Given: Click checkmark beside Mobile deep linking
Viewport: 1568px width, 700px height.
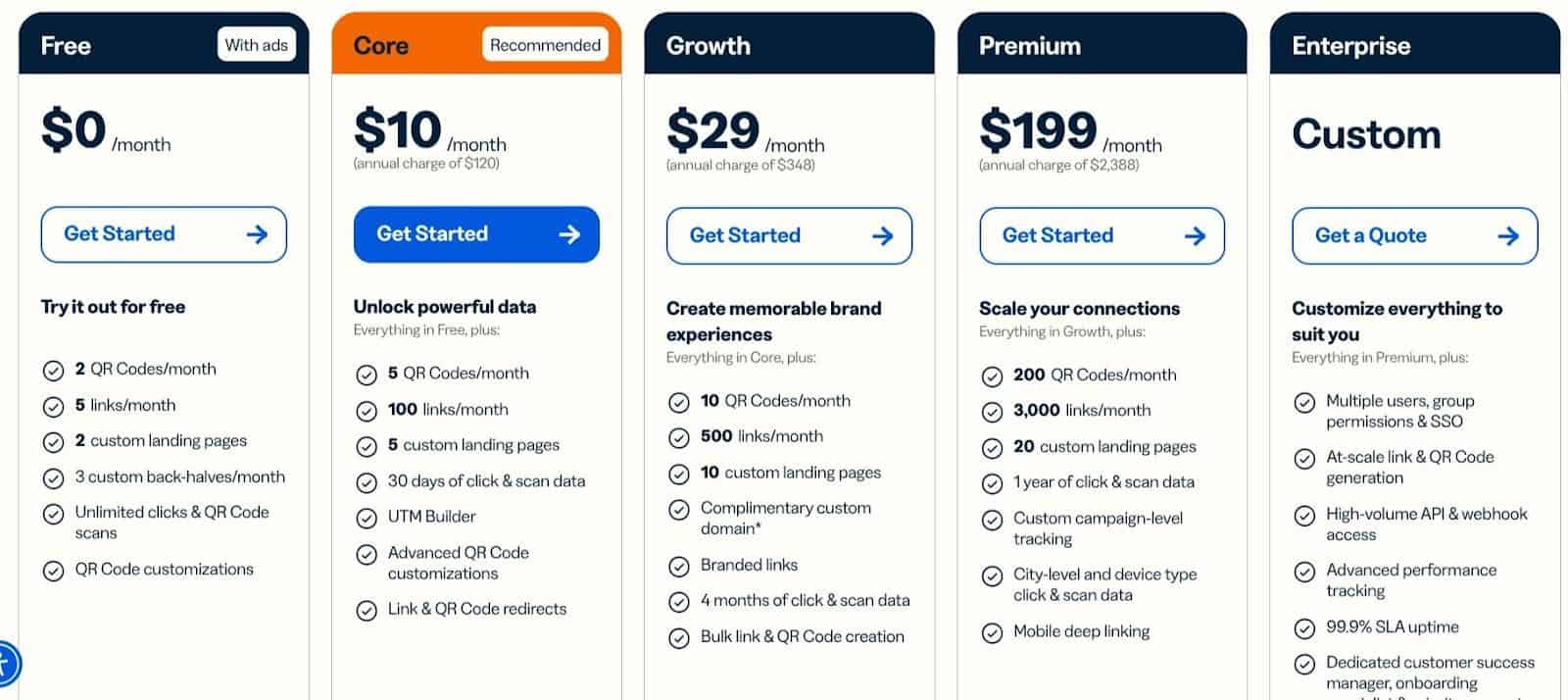Looking at the screenshot, I should click(992, 632).
